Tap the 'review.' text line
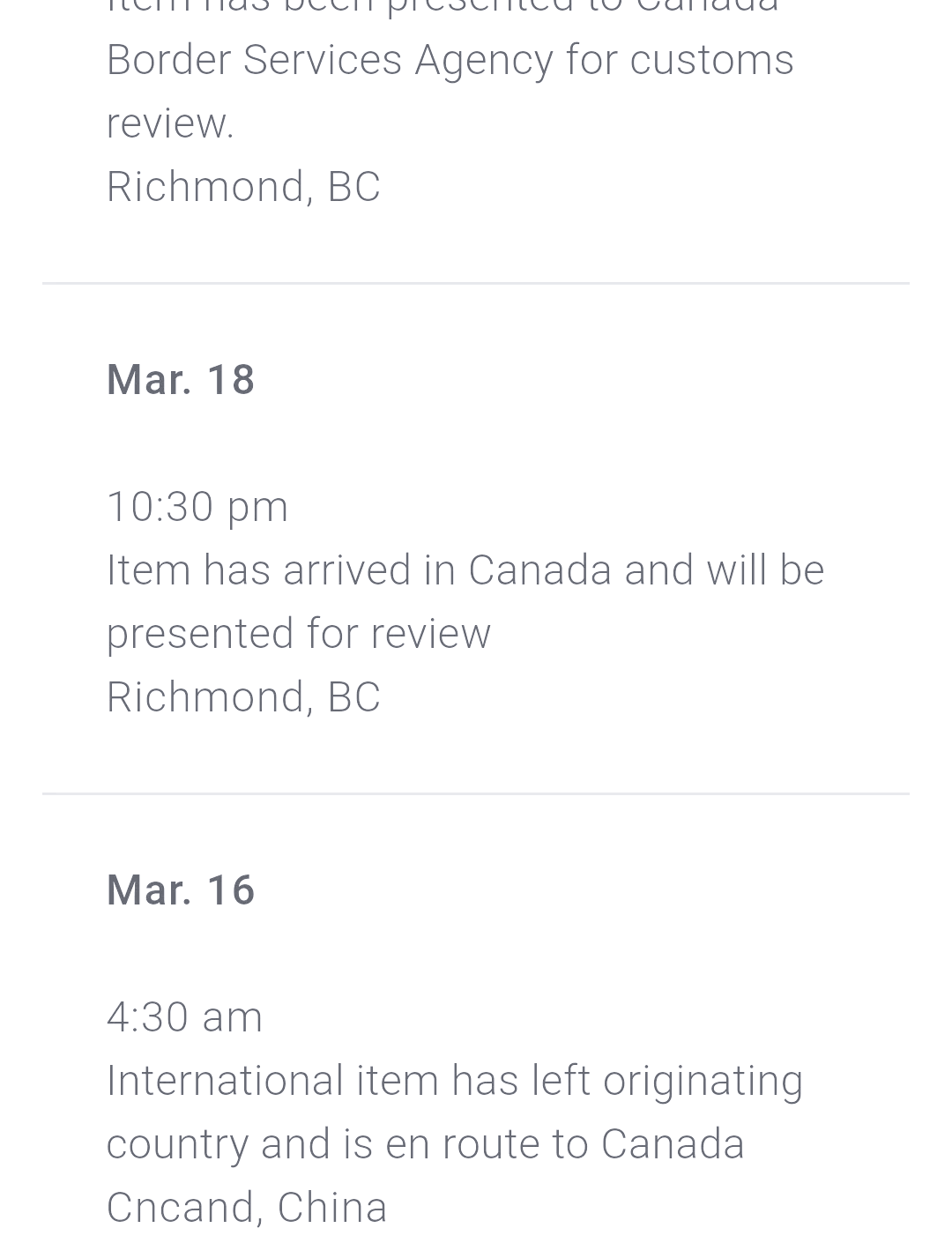This screenshot has height=1243, width=952. pos(170,123)
